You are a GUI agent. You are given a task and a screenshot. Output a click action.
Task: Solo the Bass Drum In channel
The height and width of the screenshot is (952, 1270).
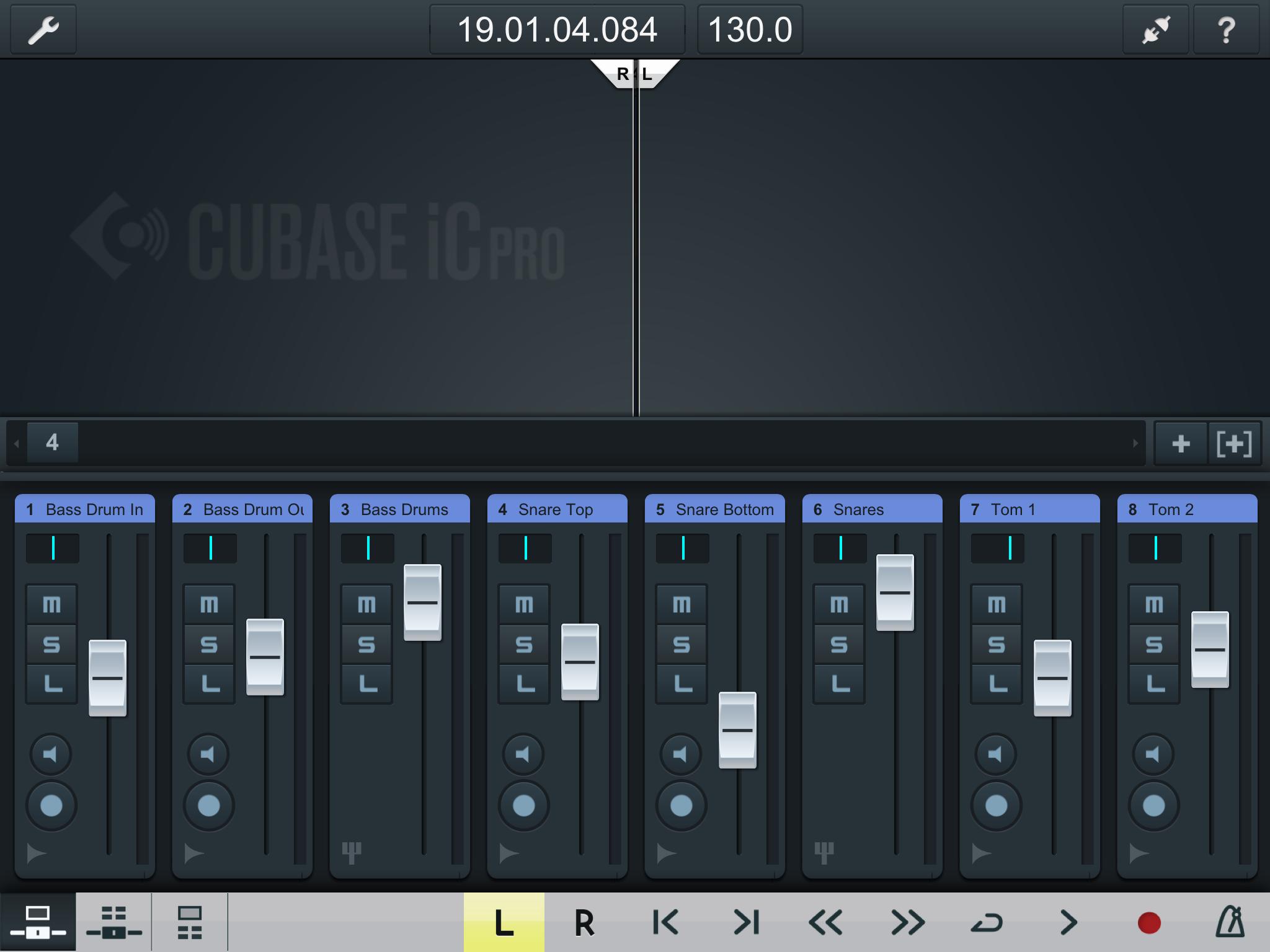51,645
